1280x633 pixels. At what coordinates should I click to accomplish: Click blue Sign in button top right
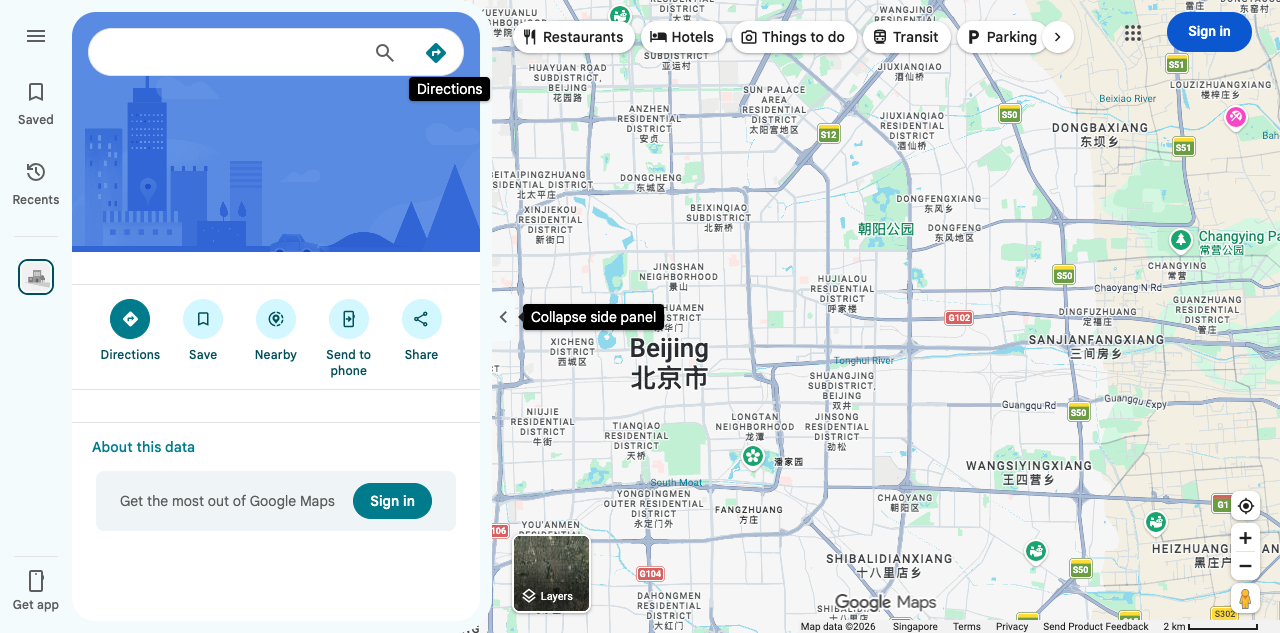(x=1209, y=32)
